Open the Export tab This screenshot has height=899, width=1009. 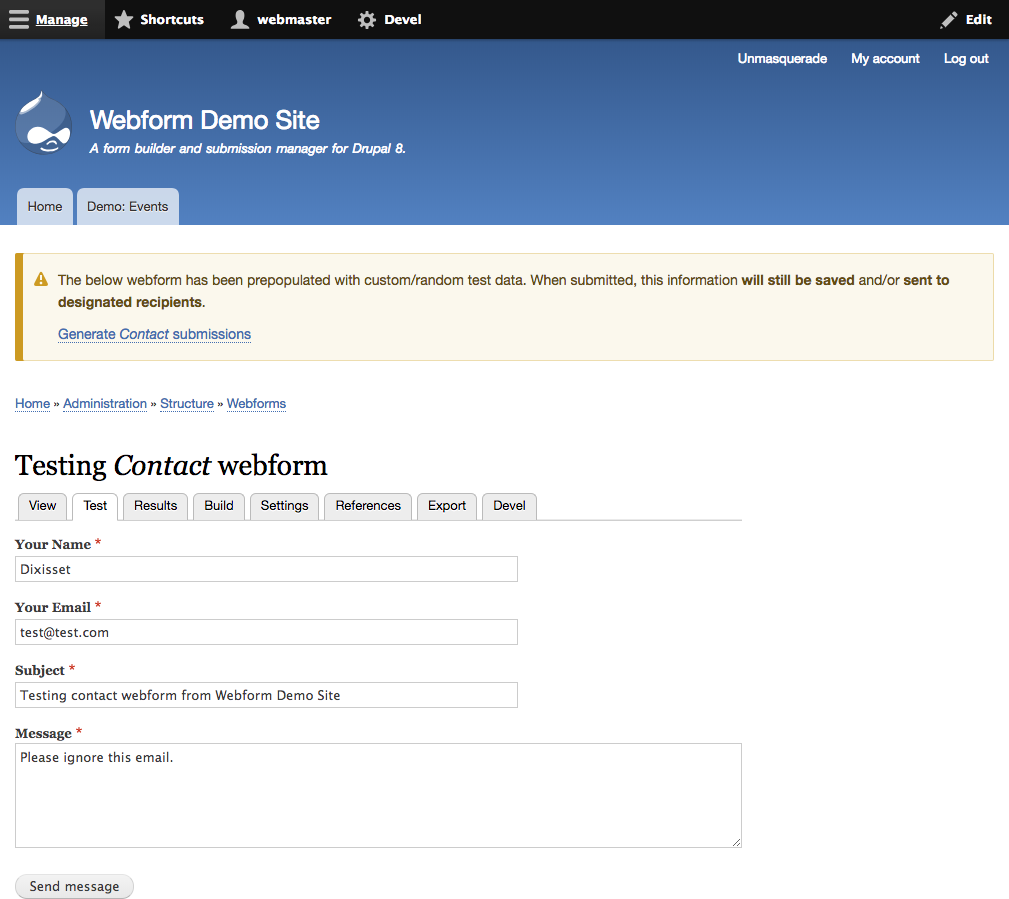tap(447, 506)
